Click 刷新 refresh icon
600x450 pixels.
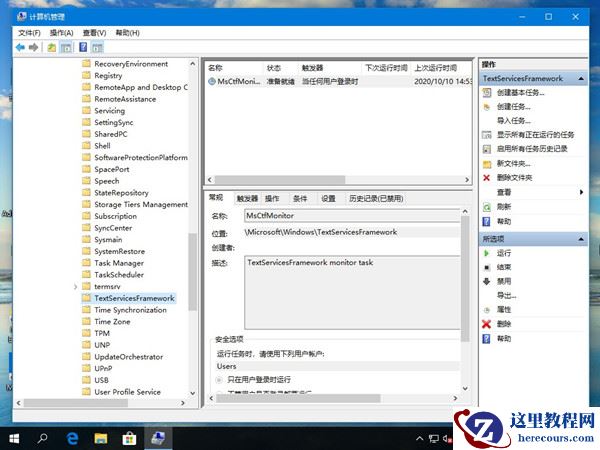487,207
